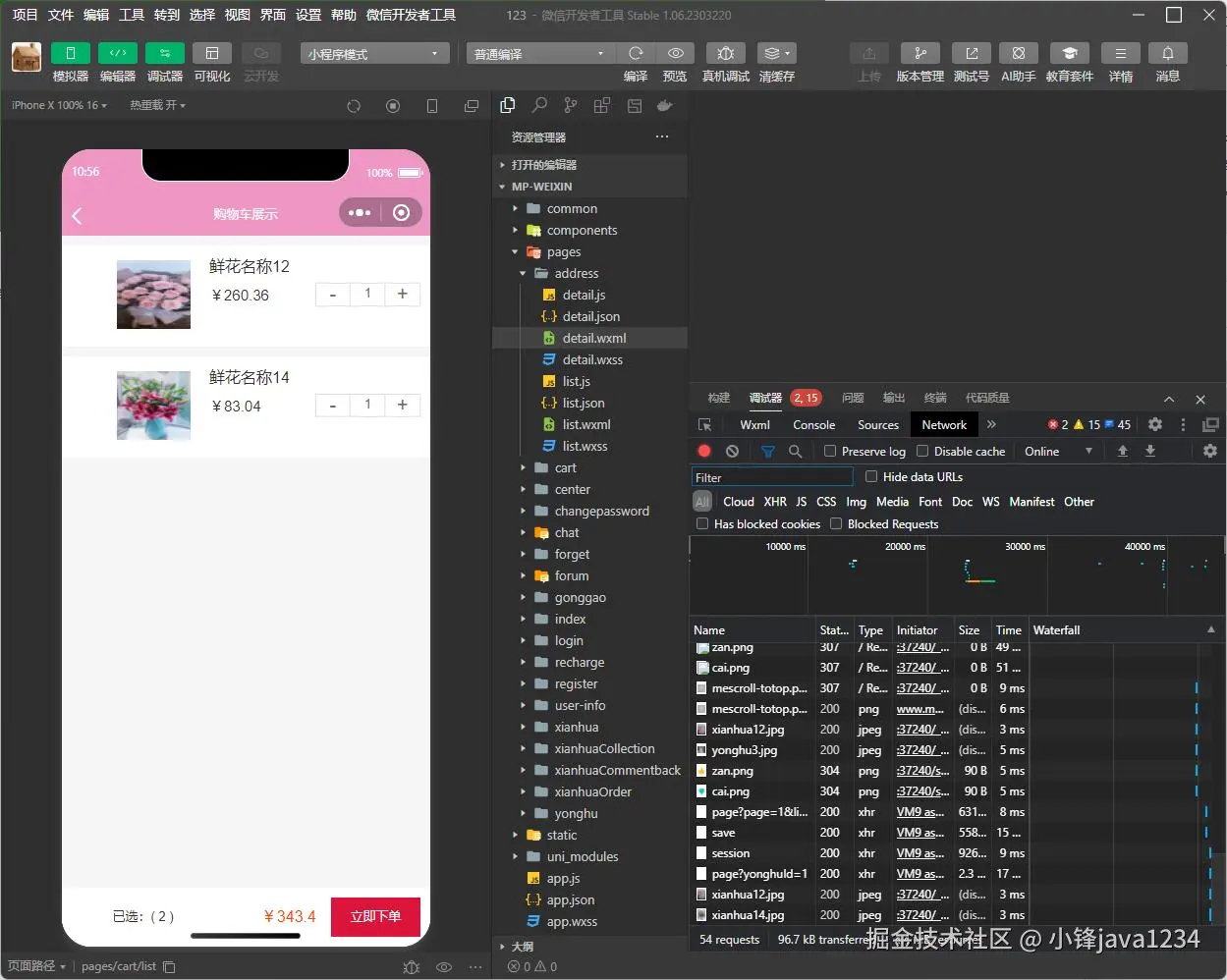The height and width of the screenshot is (980, 1227).
Task: Click the simulator refresh icon
Action: tap(354, 106)
